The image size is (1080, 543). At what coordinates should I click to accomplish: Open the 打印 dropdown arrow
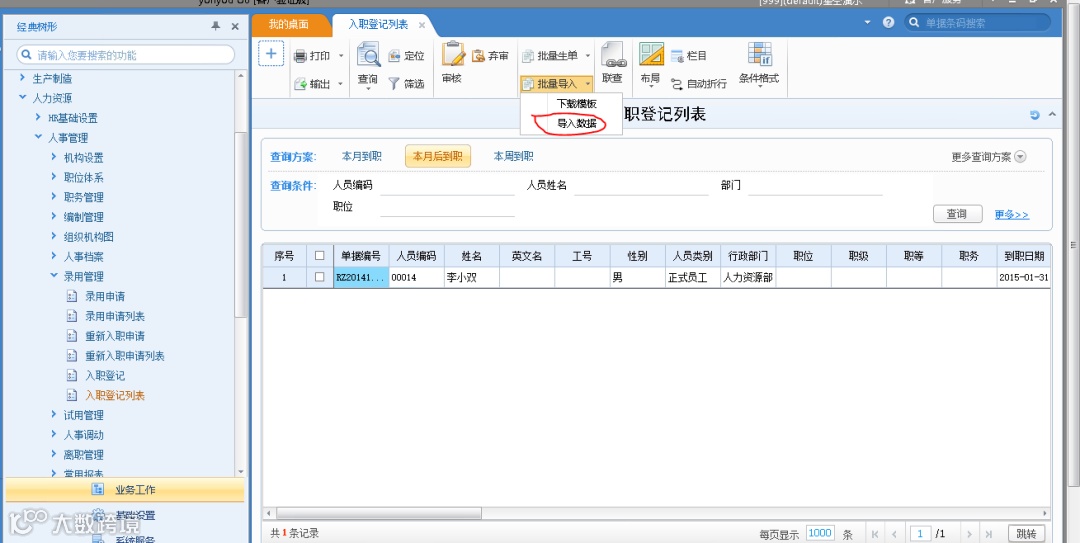341,56
